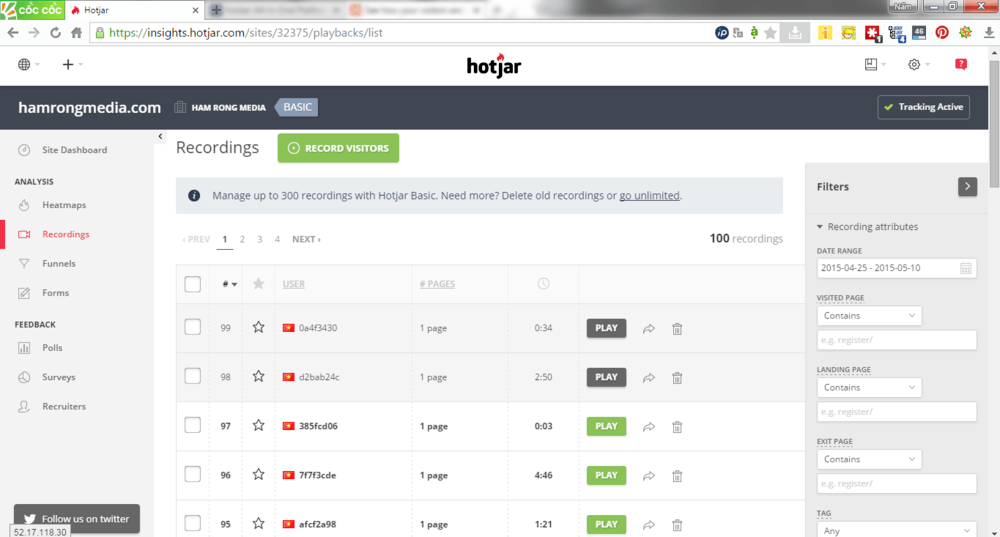Play recording 7f7f3cde
The height and width of the screenshot is (537, 1000).
606,475
